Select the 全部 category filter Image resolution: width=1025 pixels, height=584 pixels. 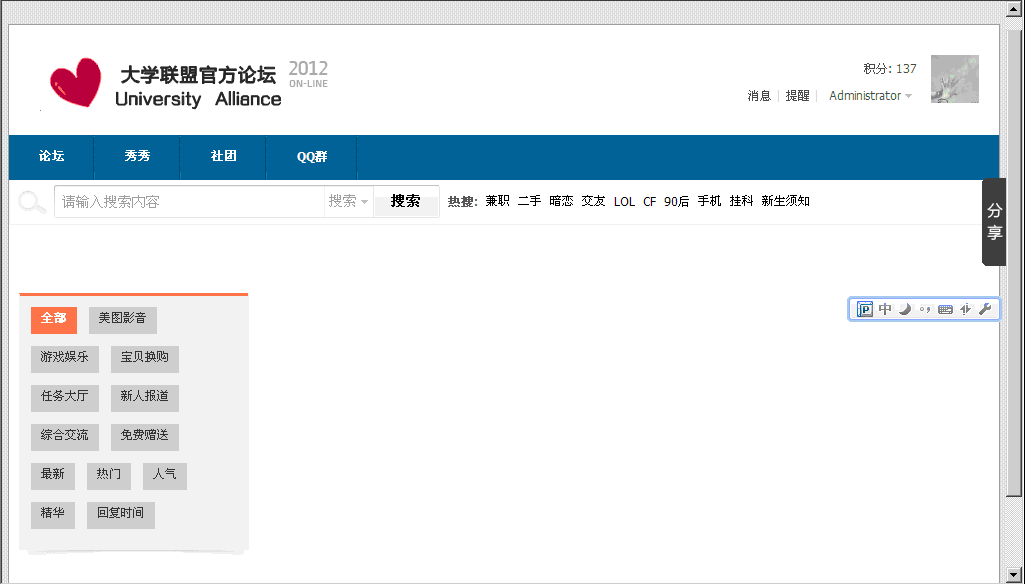tap(54, 320)
